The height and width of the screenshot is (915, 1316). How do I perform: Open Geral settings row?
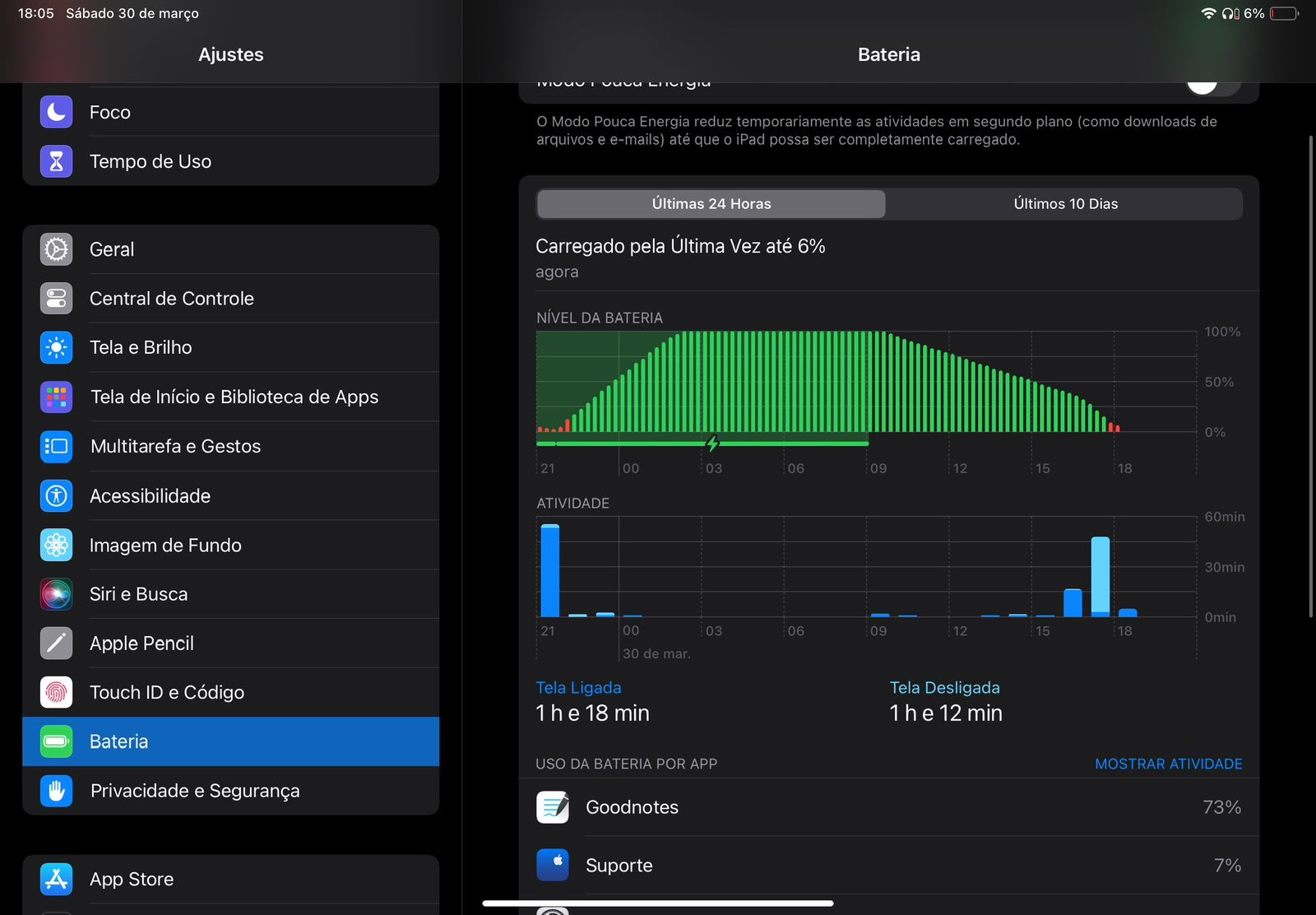click(231, 249)
